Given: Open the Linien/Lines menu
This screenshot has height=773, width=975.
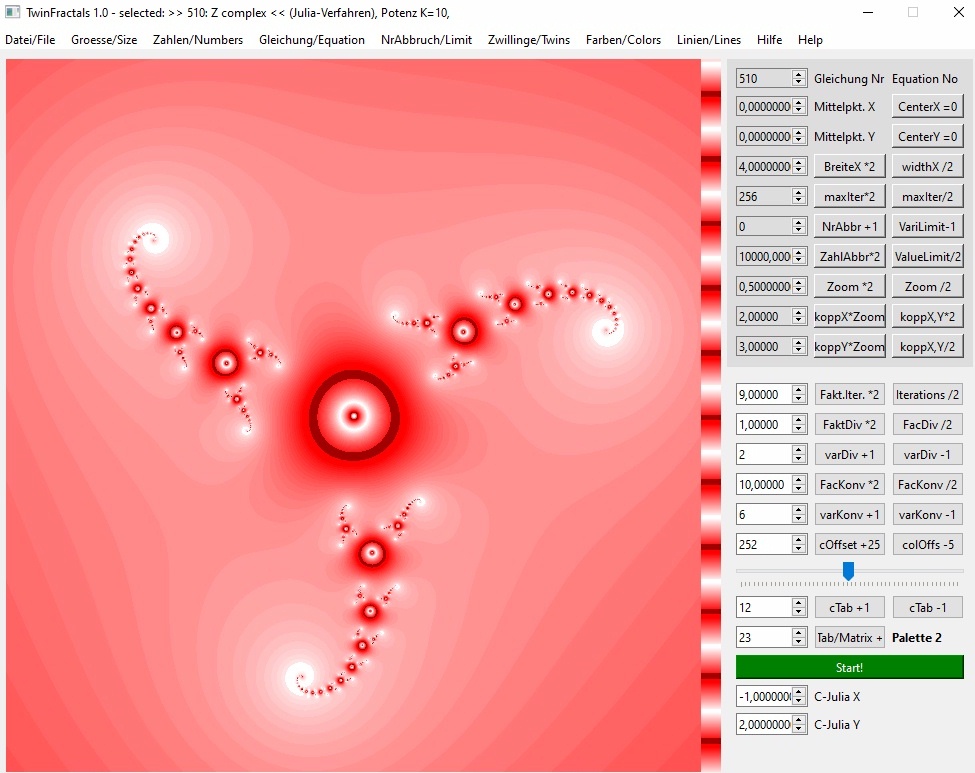Looking at the screenshot, I should pyautogui.click(x=709, y=40).
